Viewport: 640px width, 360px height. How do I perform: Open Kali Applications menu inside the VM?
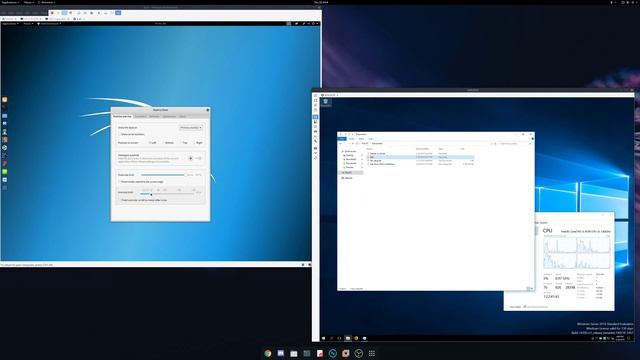pyautogui.click(x=10, y=24)
